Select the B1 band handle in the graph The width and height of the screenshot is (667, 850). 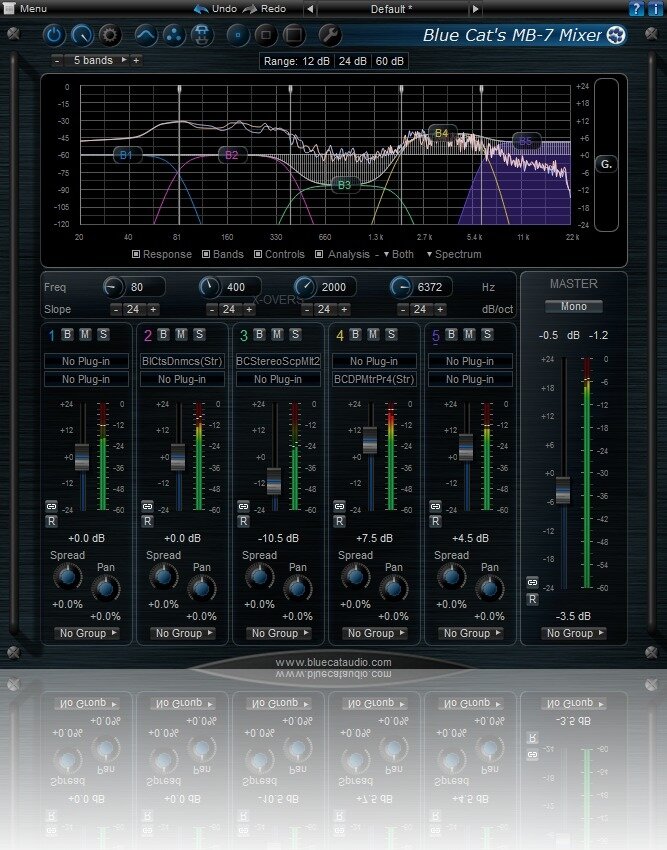127,155
